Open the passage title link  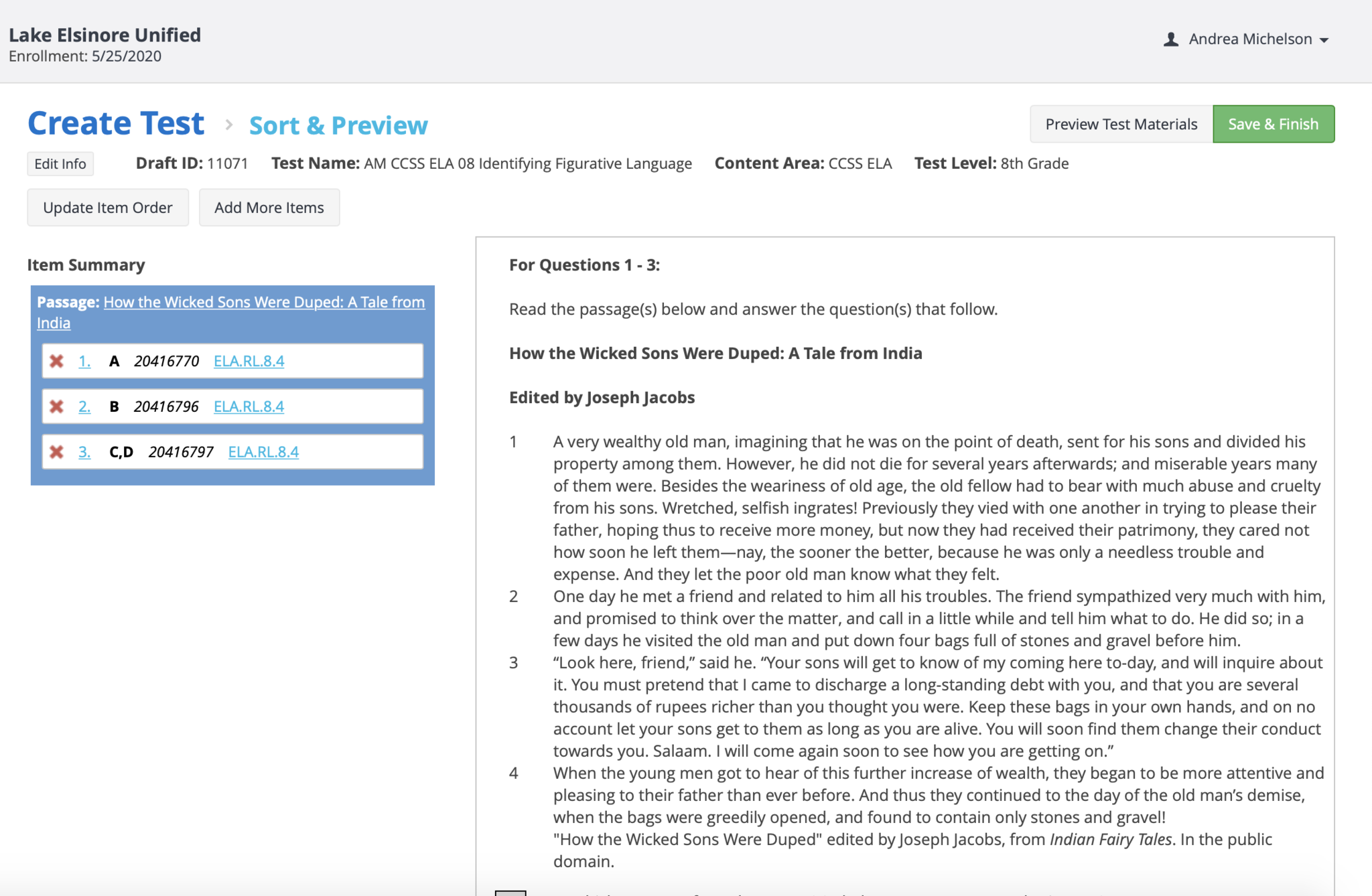[x=264, y=302]
